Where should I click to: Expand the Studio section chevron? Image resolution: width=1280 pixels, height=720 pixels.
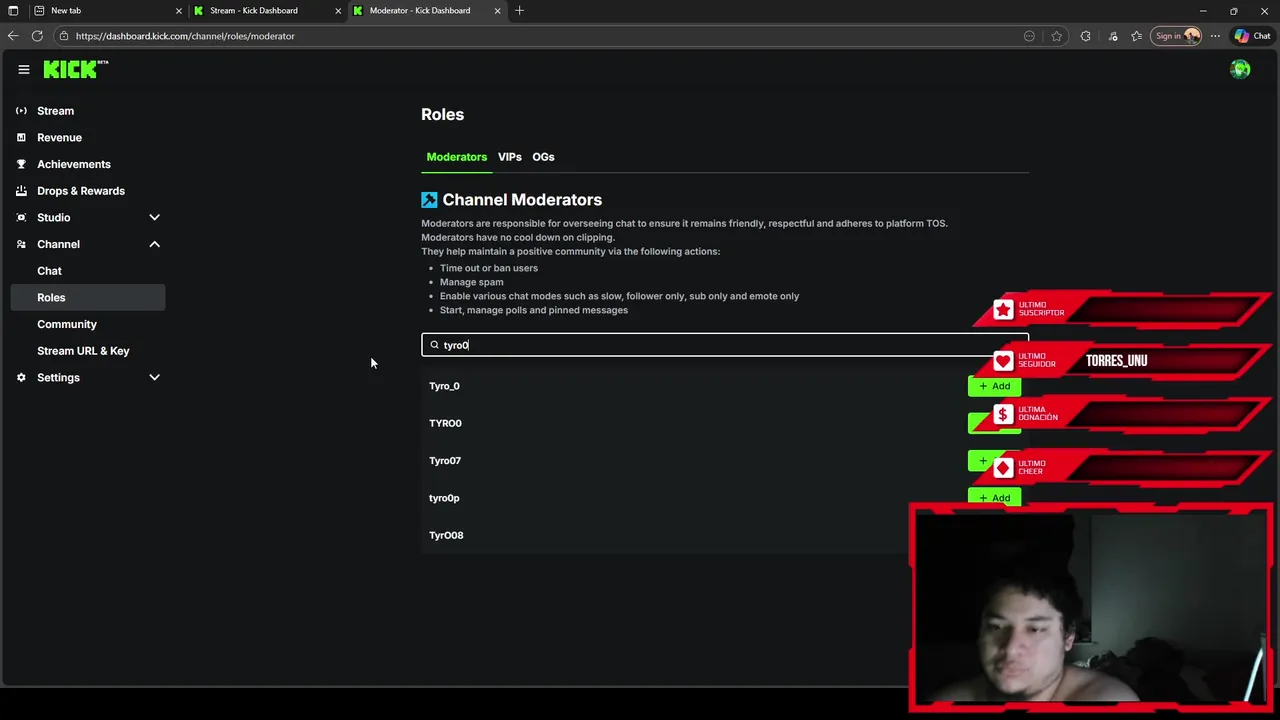point(154,217)
